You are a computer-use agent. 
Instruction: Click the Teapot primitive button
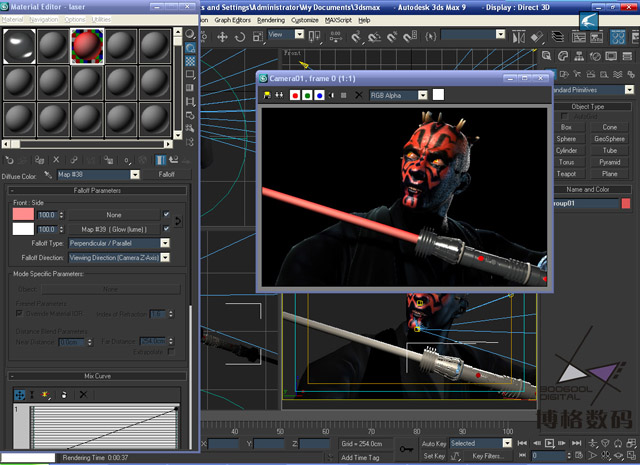(x=566, y=173)
